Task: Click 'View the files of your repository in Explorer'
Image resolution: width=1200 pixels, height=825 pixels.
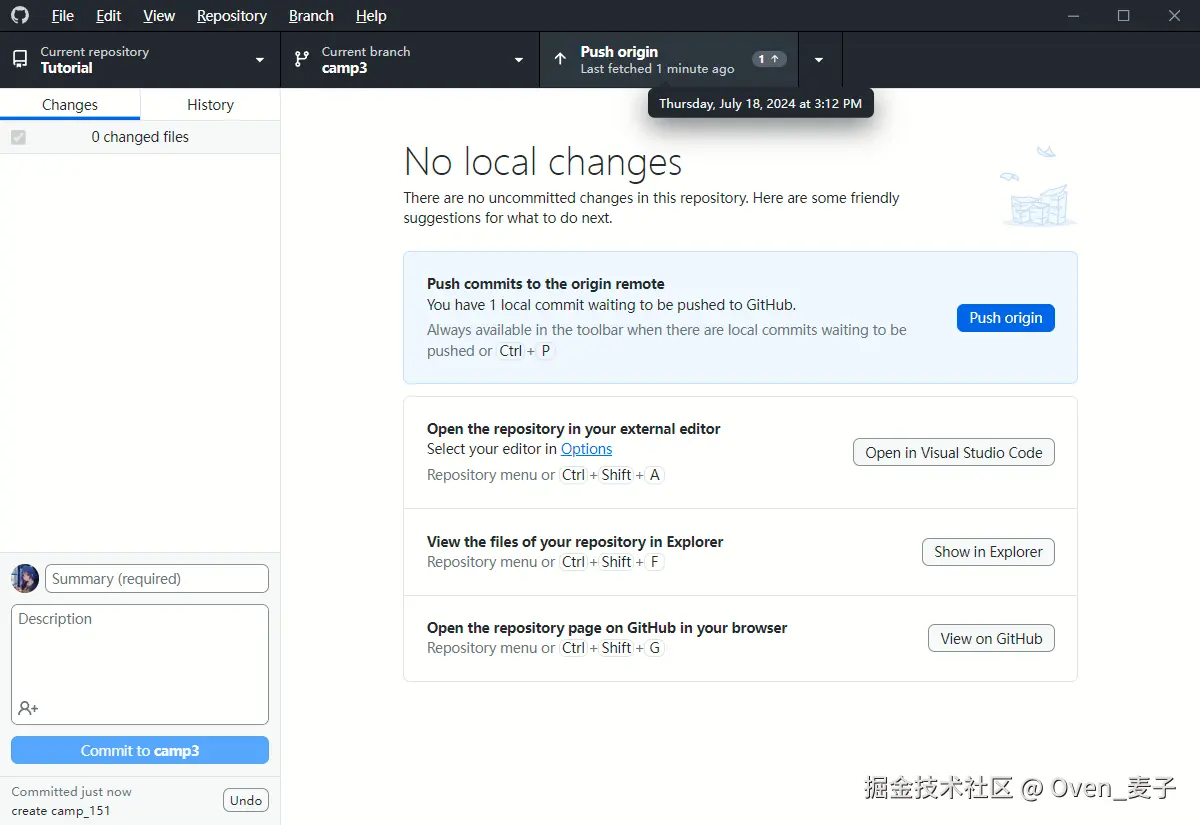Action: 575,541
